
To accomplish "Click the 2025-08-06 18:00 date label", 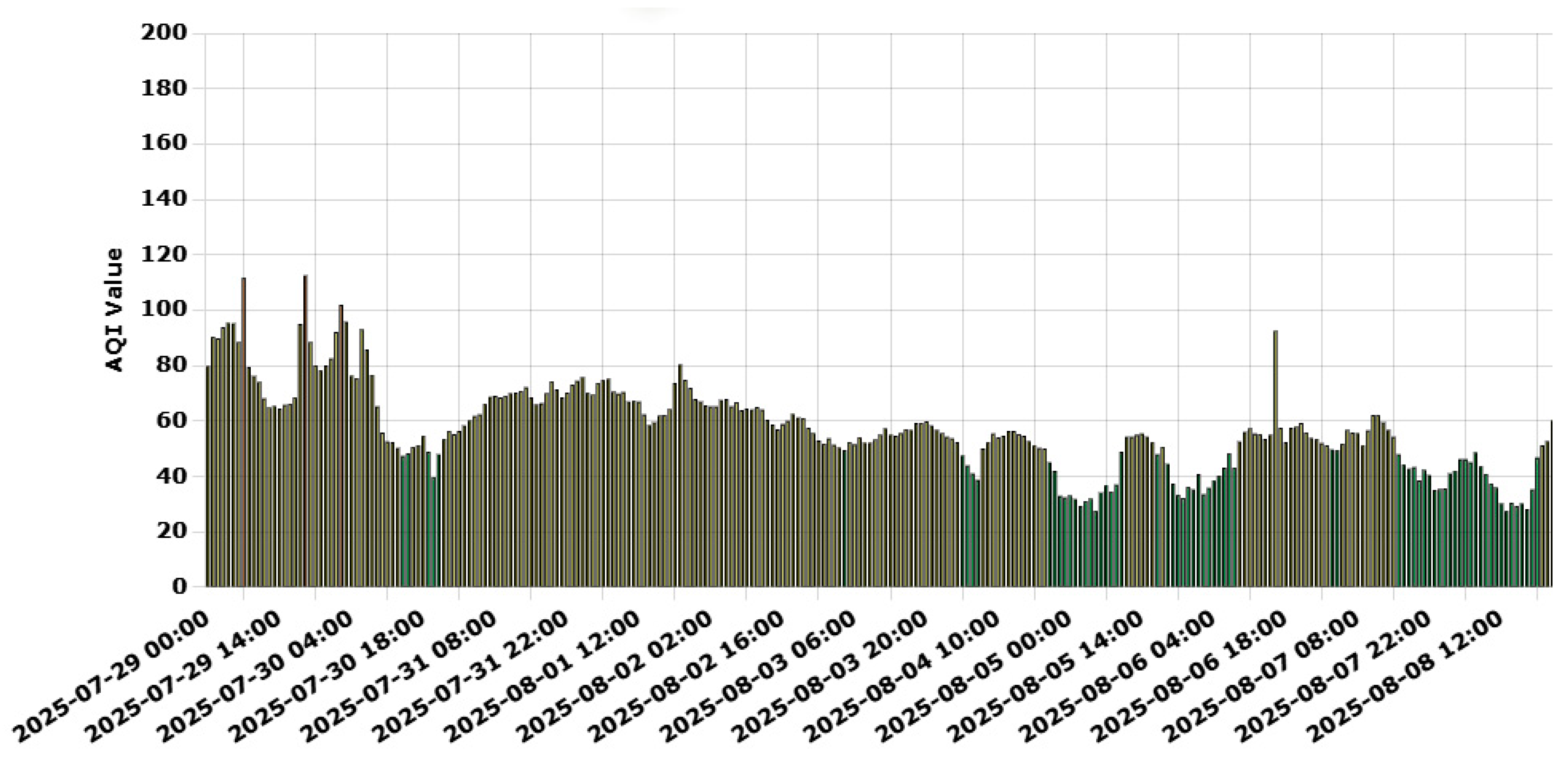I will coord(1189,676).
